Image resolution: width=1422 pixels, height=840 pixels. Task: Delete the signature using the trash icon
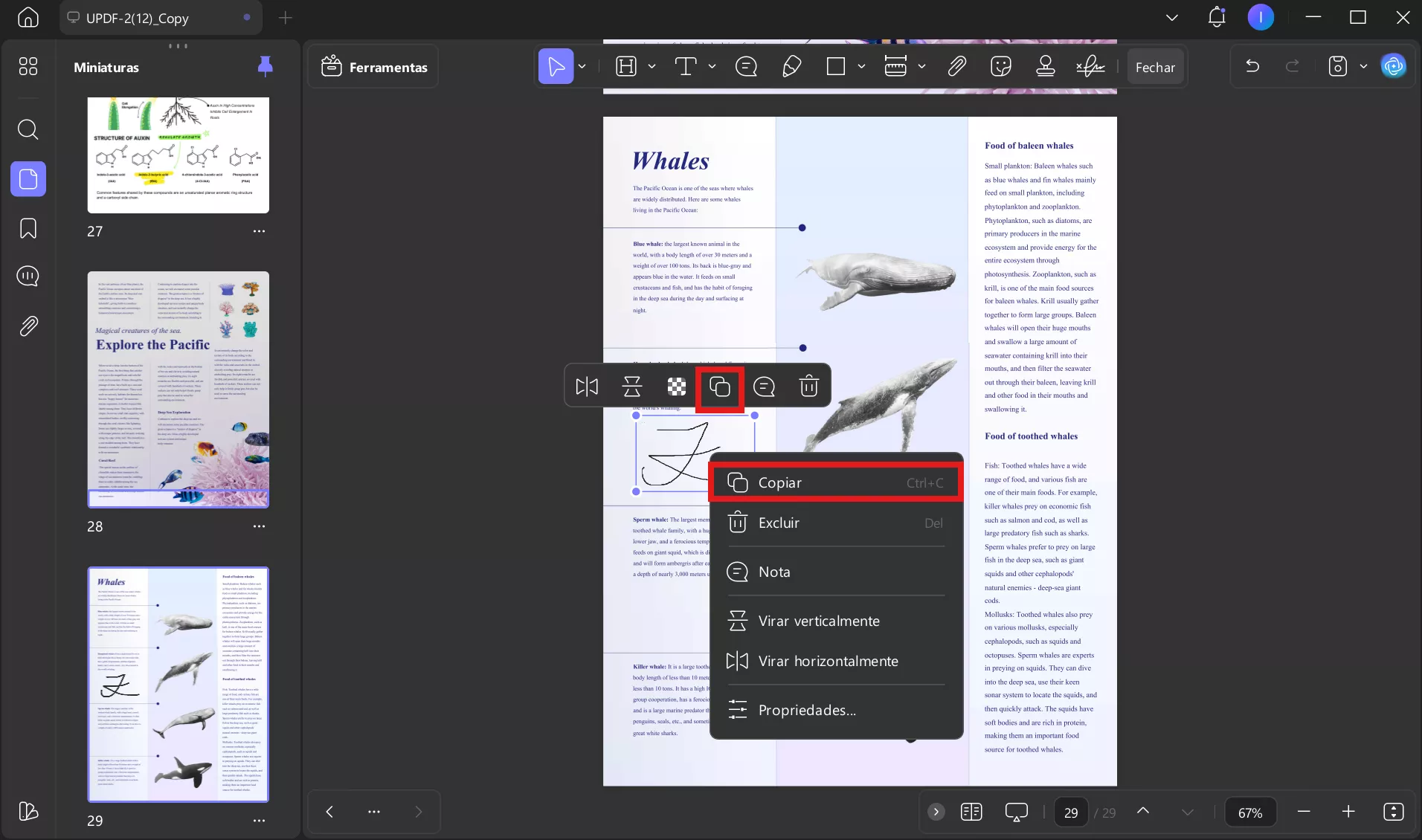coord(808,386)
